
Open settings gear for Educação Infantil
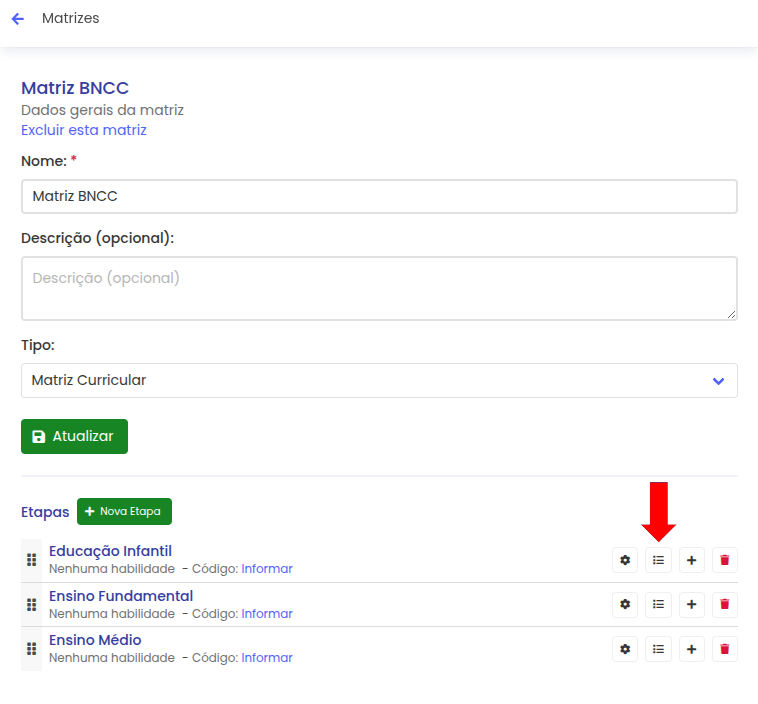[x=625, y=560]
